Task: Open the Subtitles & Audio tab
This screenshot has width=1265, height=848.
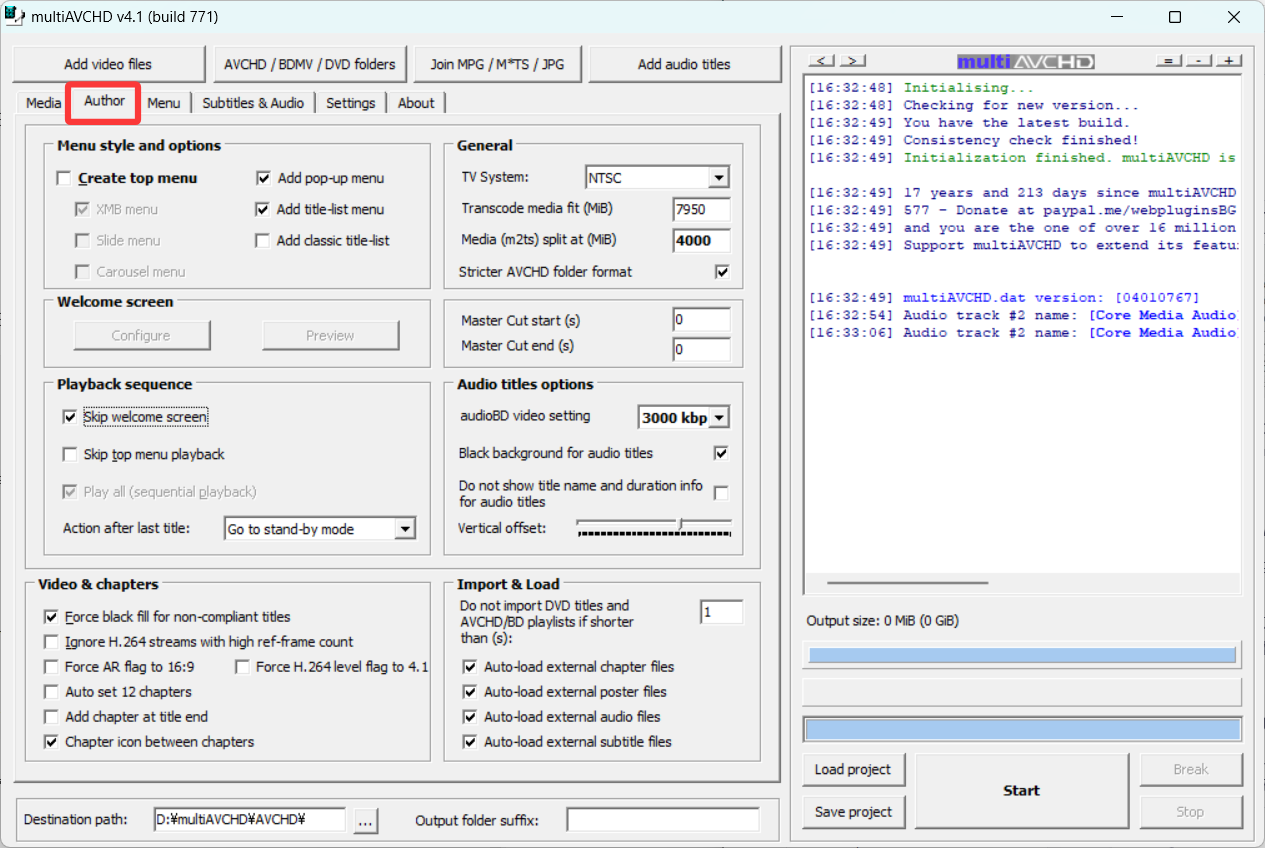Action: 253,103
